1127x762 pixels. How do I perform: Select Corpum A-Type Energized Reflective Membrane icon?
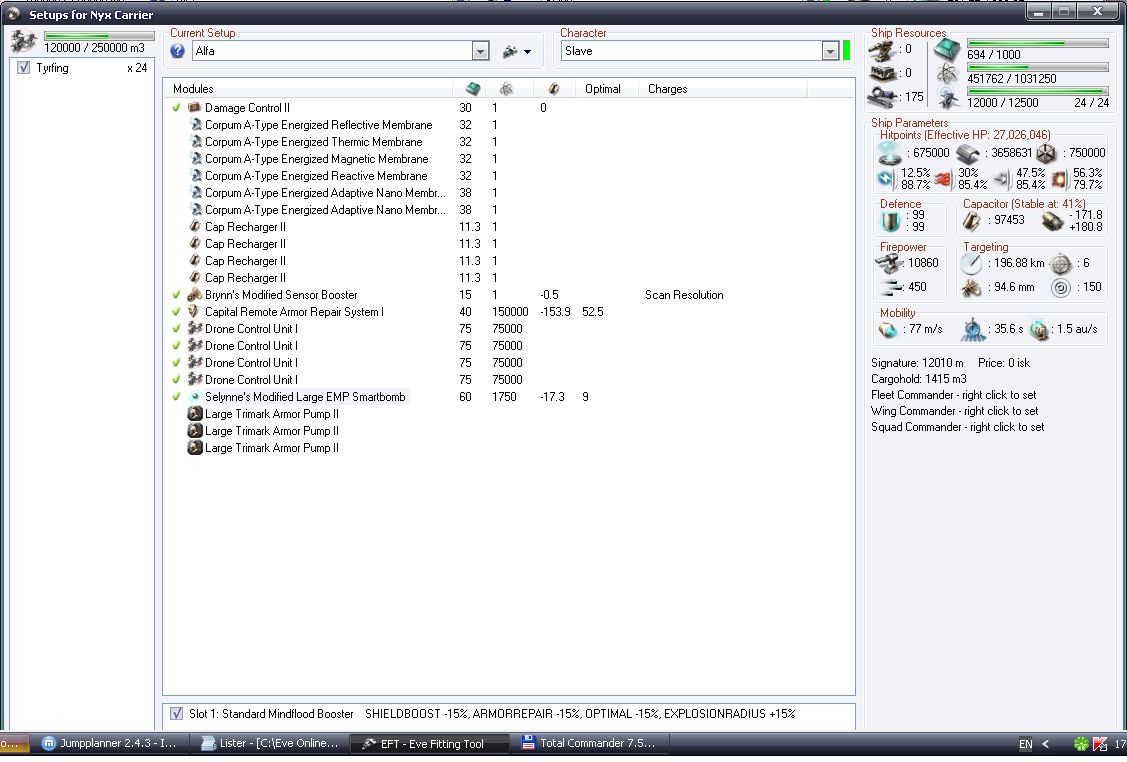196,124
